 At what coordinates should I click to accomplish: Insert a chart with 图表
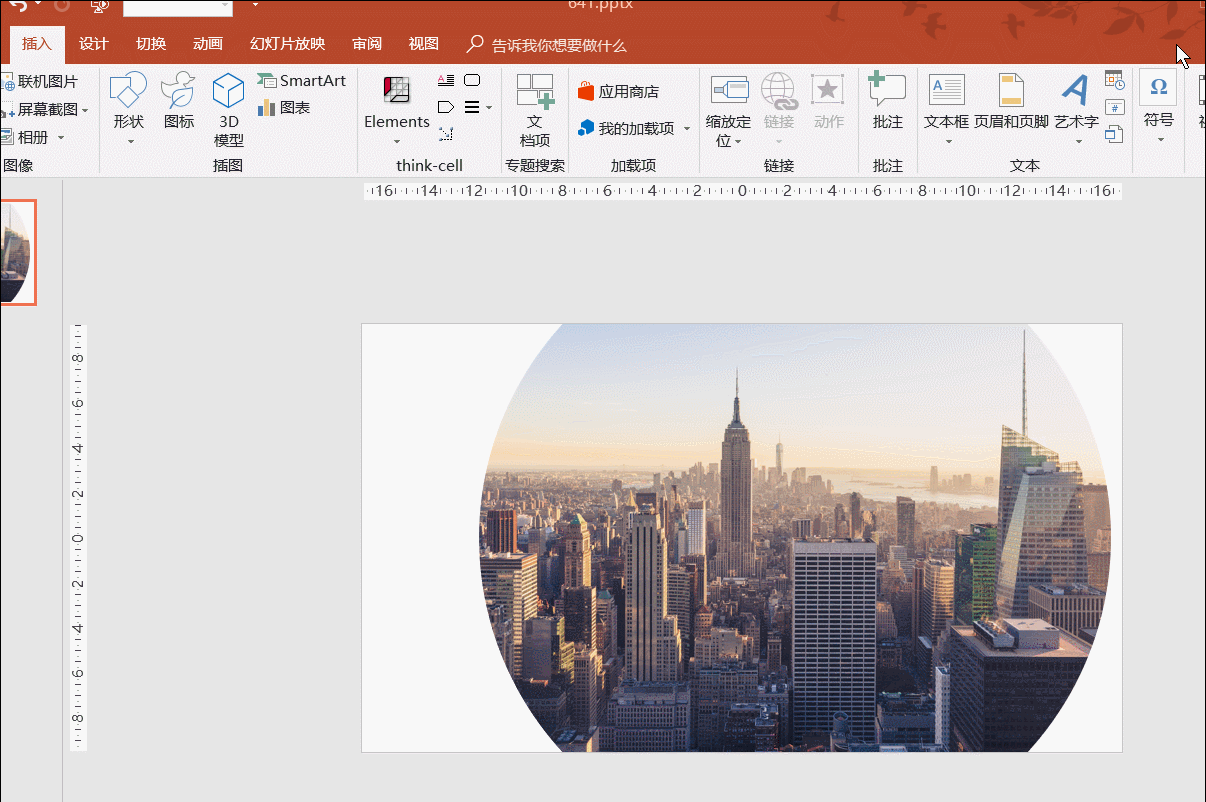click(x=284, y=108)
